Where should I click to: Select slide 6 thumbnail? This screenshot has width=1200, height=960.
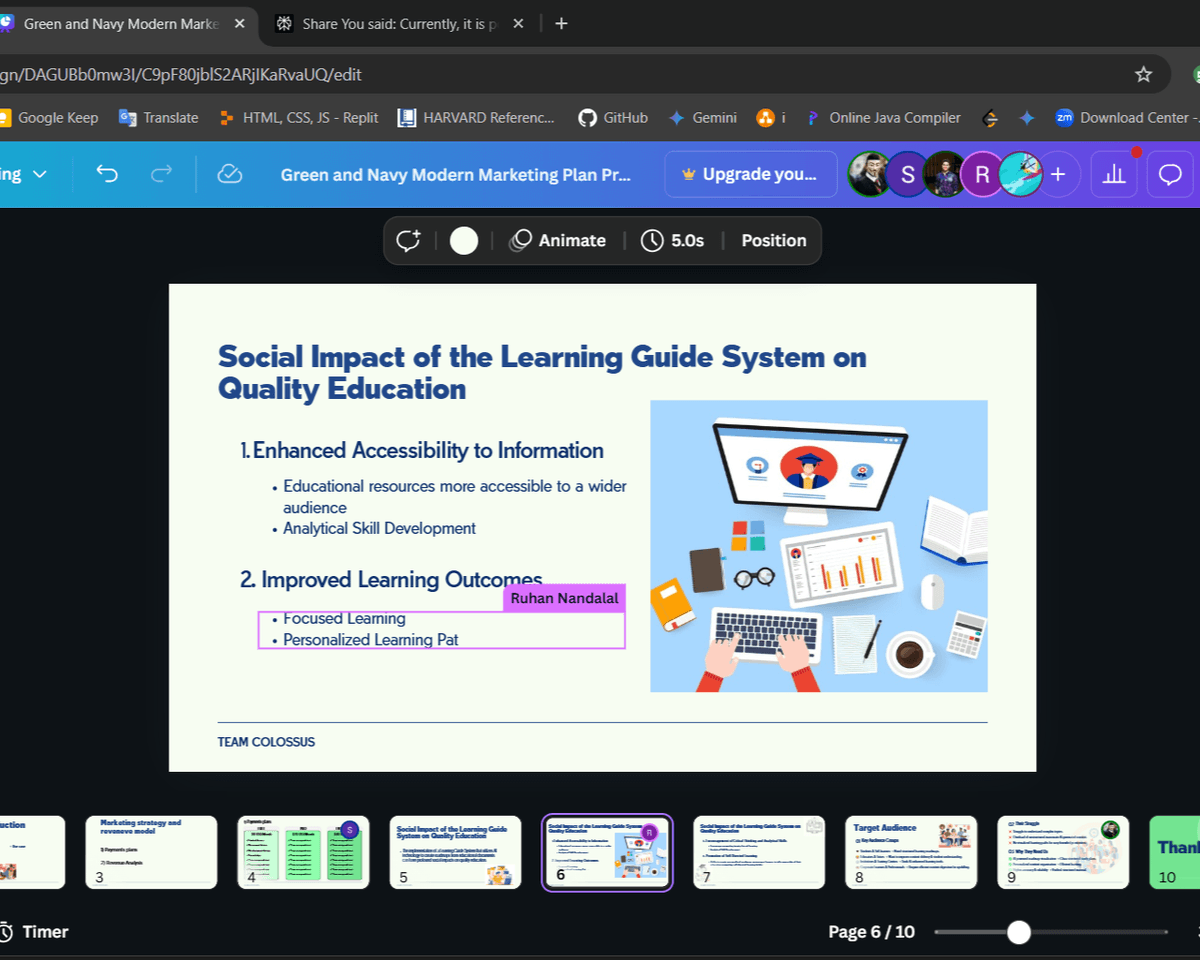[x=607, y=852]
